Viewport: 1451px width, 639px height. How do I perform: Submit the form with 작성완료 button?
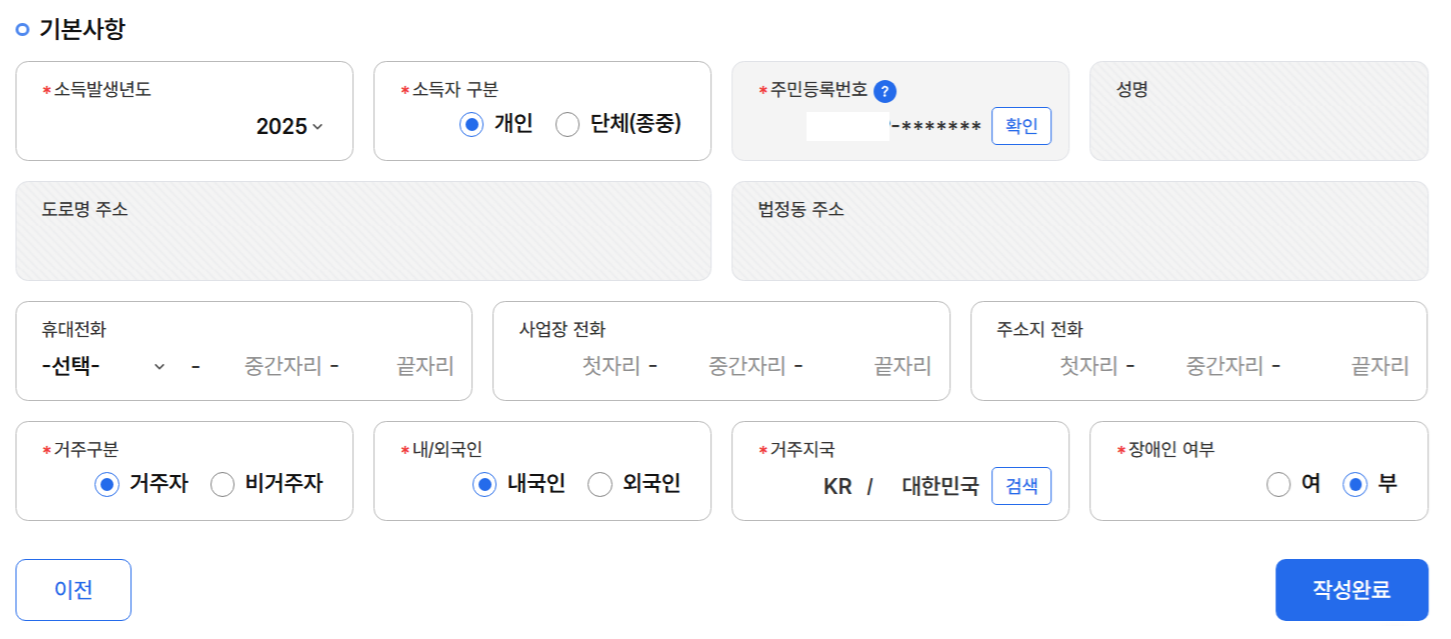[1352, 590]
